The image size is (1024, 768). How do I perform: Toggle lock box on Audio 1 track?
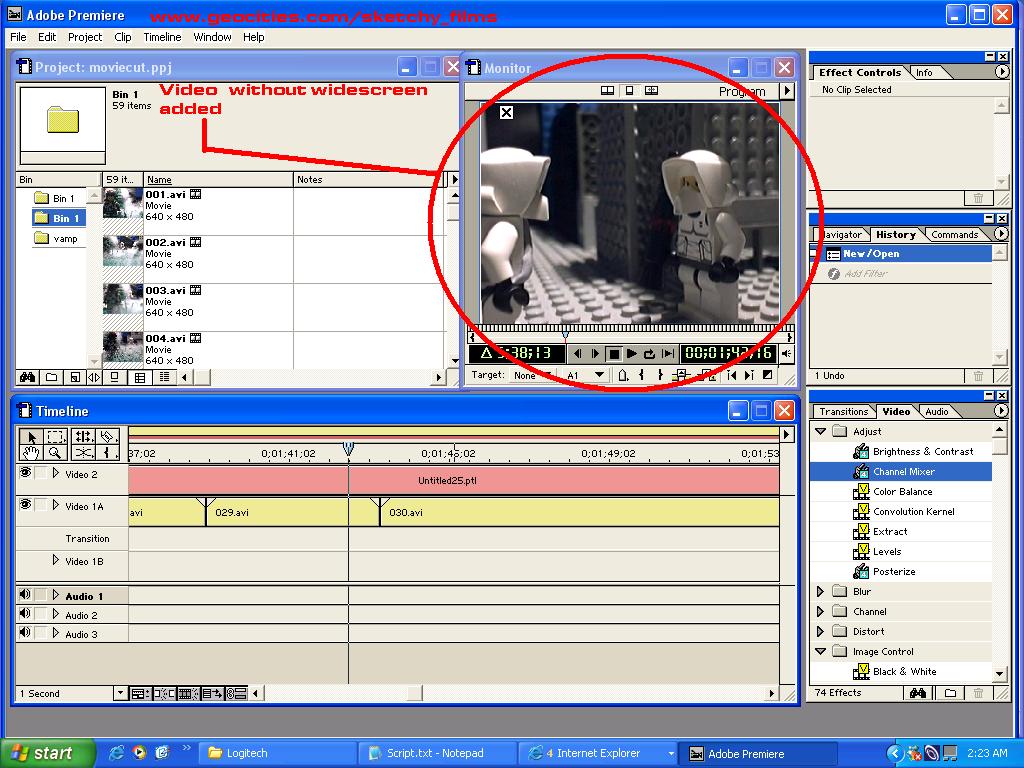click(42, 595)
